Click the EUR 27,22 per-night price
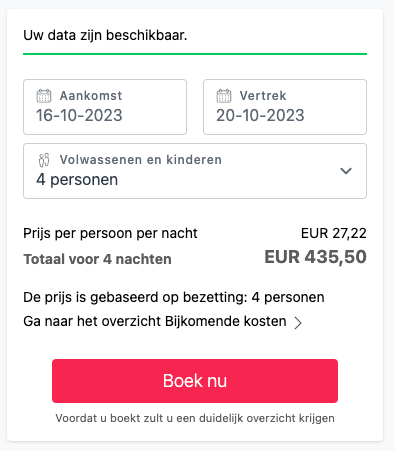 334,233
